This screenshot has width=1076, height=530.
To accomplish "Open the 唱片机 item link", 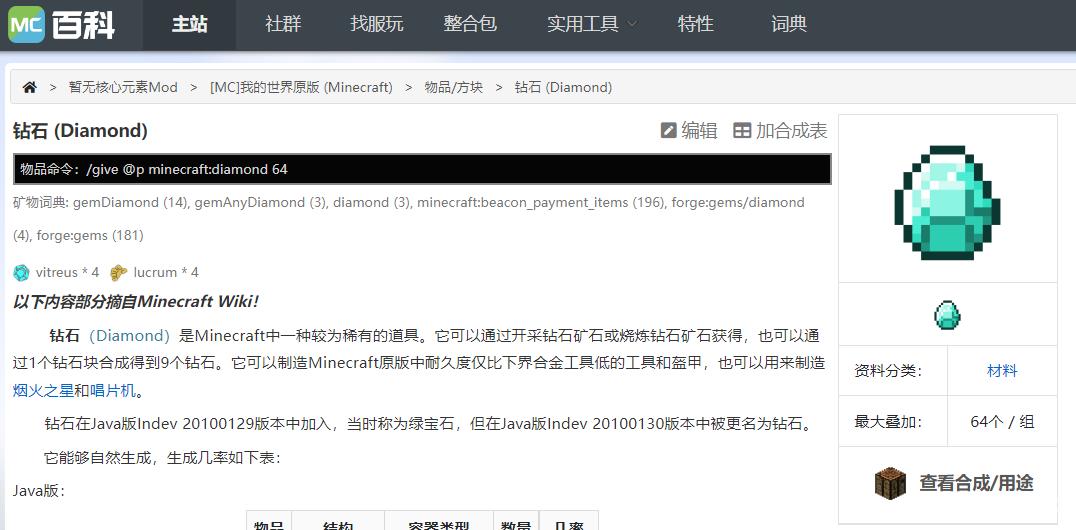I will (x=113, y=391).
